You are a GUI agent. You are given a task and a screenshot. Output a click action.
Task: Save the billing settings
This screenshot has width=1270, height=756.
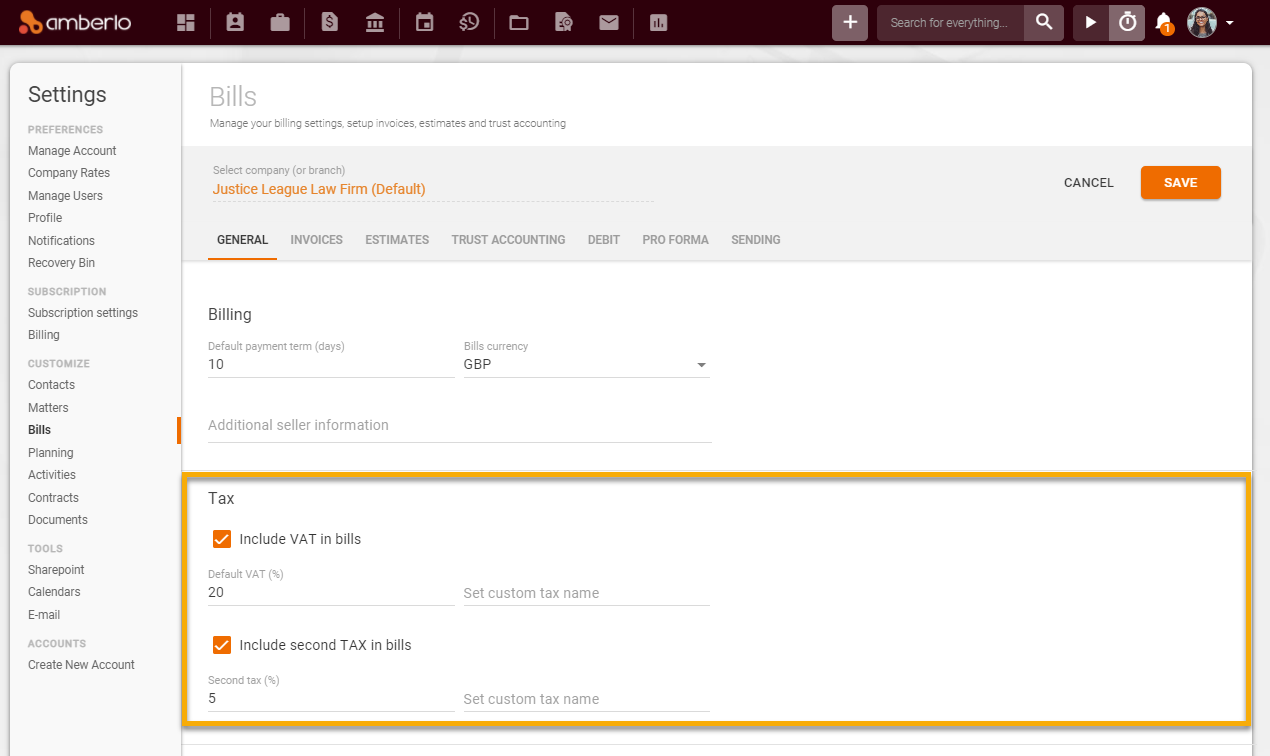point(1180,183)
